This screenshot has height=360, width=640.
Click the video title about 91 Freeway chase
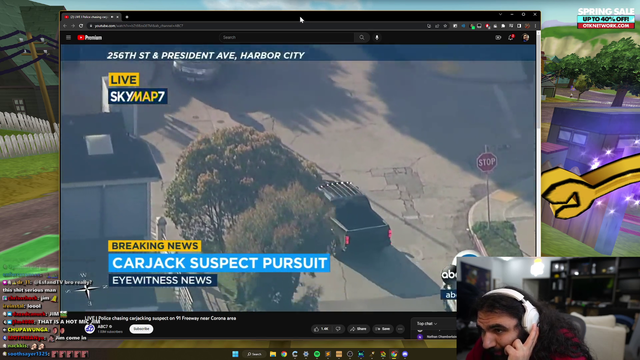click(160, 318)
